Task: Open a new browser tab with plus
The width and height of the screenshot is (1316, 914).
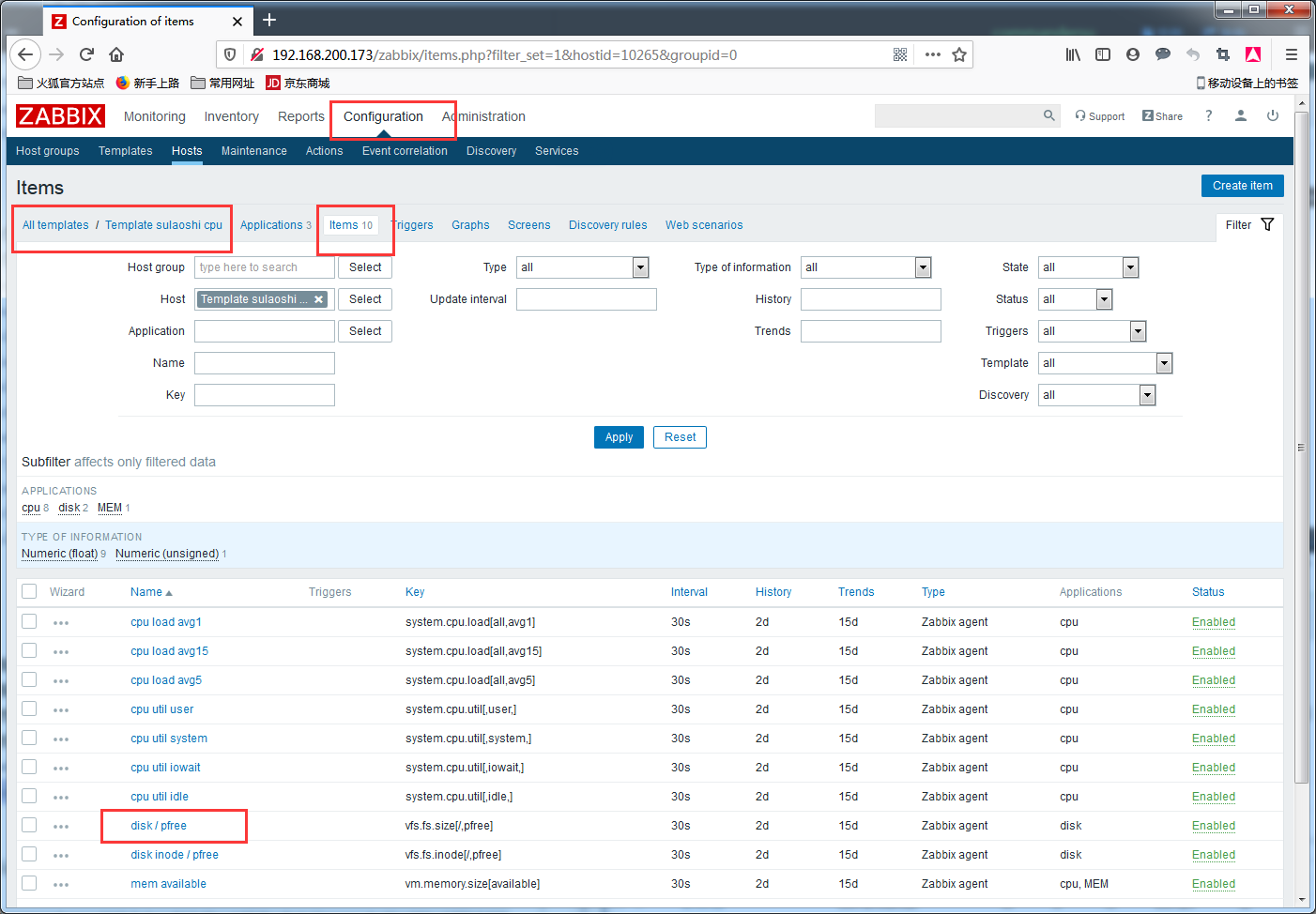Action: pos(269,20)
